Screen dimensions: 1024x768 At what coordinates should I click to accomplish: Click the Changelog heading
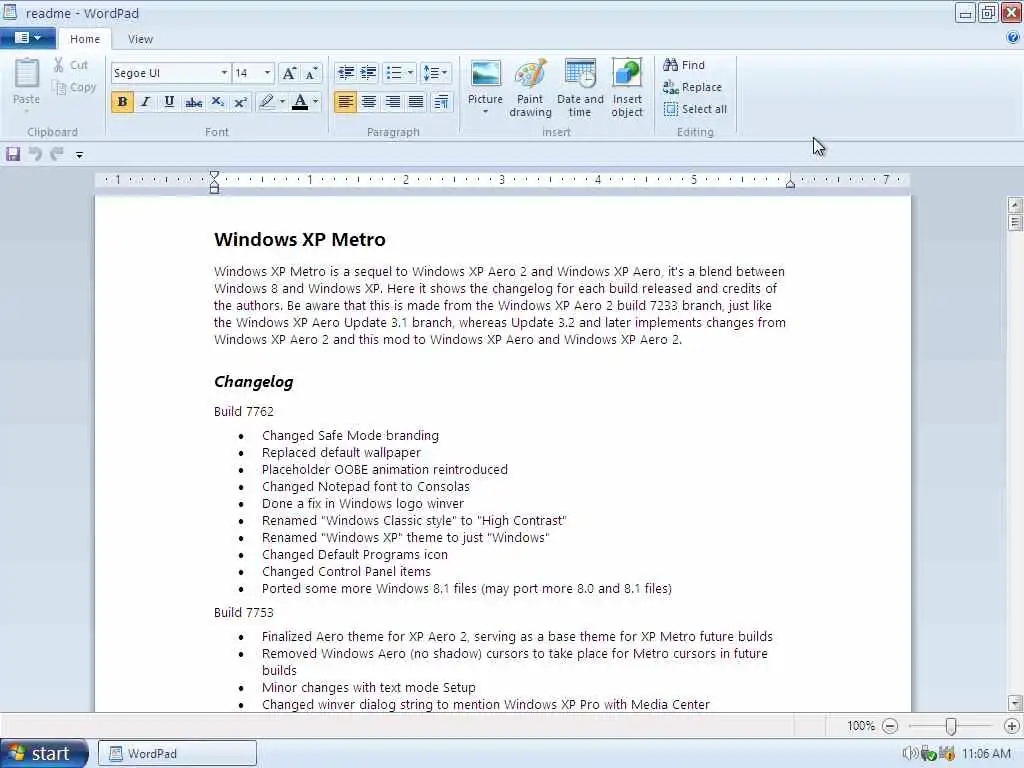click(x=253, y=382)
